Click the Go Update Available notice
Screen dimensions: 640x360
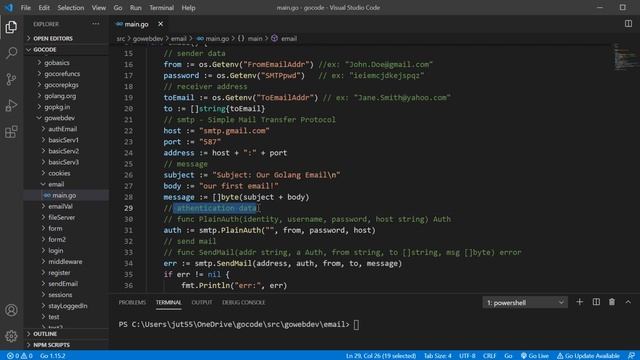coord(588,356)
